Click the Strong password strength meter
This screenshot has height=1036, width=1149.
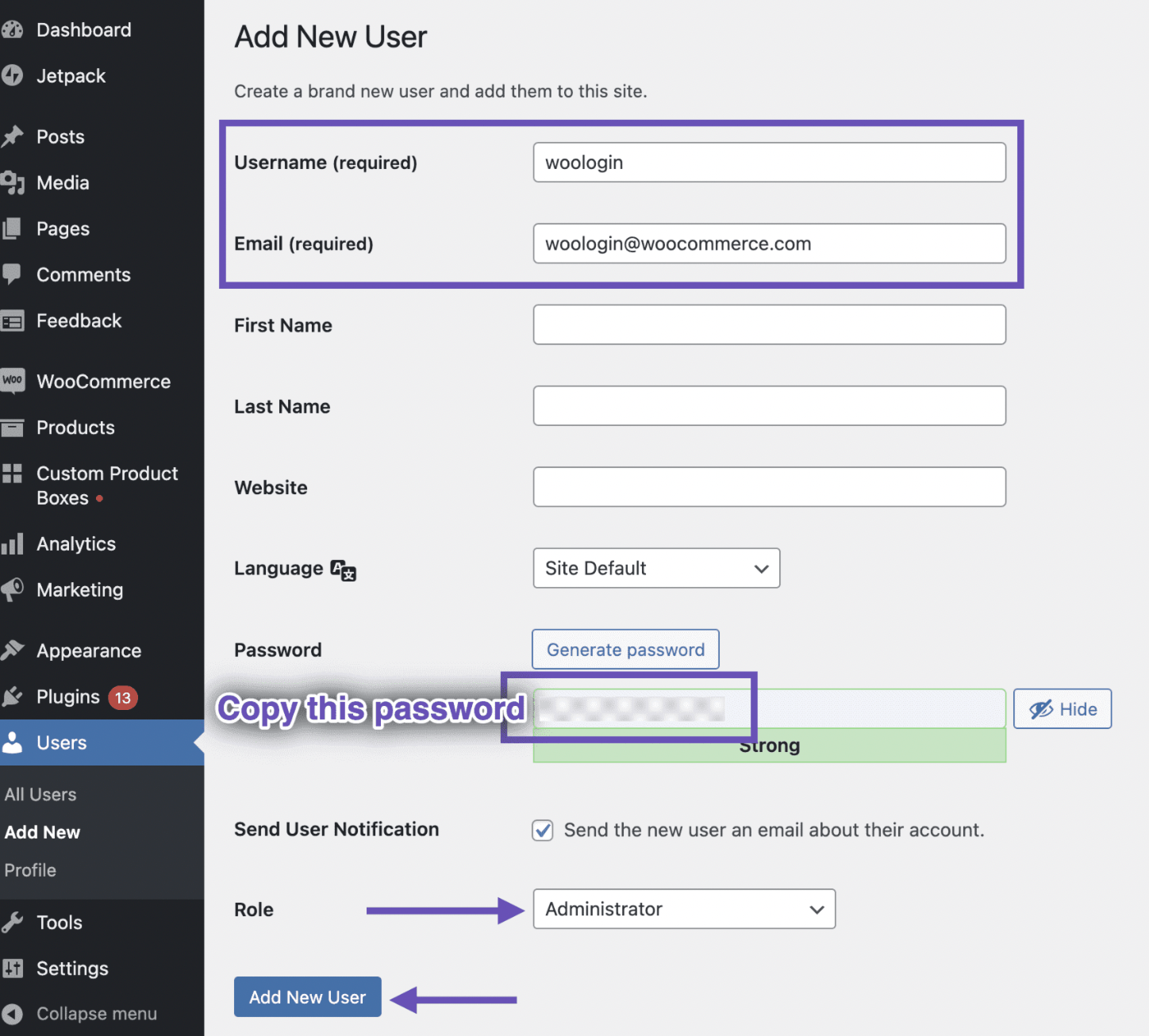768,745
